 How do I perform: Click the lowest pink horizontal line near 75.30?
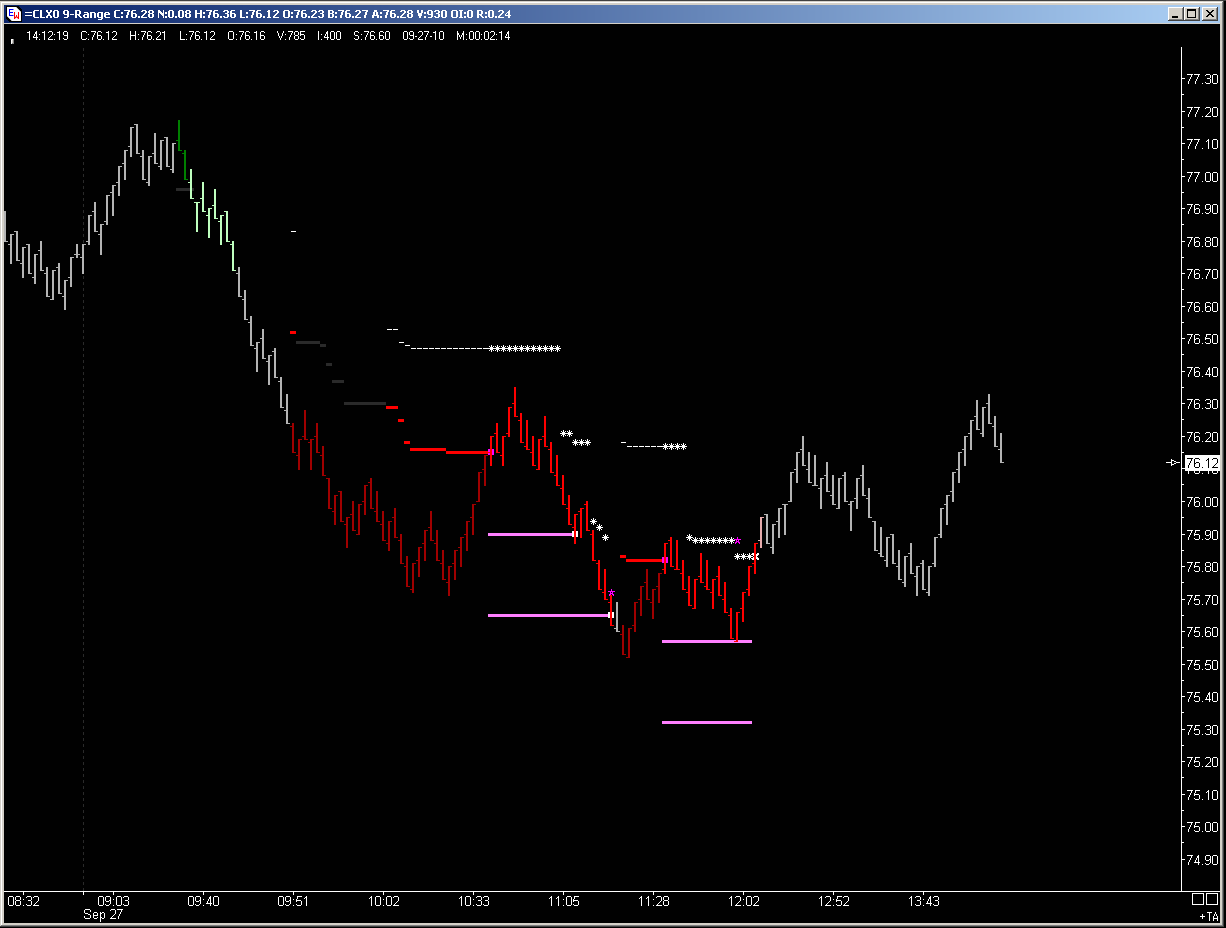(x=706, y=722)
